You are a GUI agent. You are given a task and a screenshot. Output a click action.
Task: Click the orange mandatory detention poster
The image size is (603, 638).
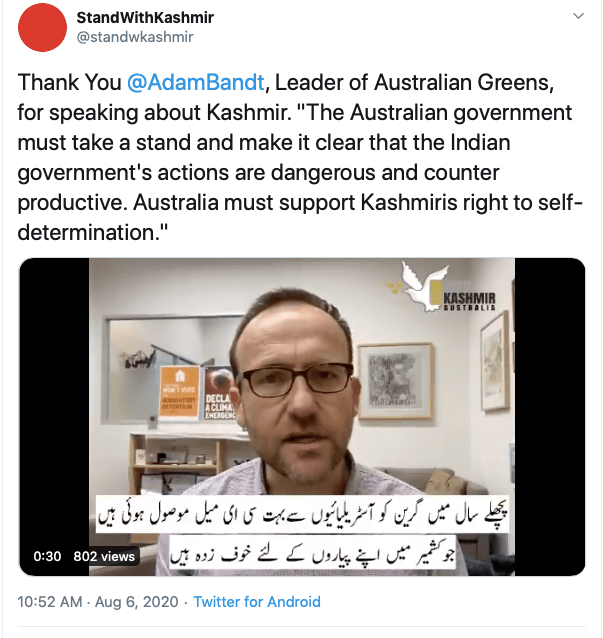click(179, 391)
